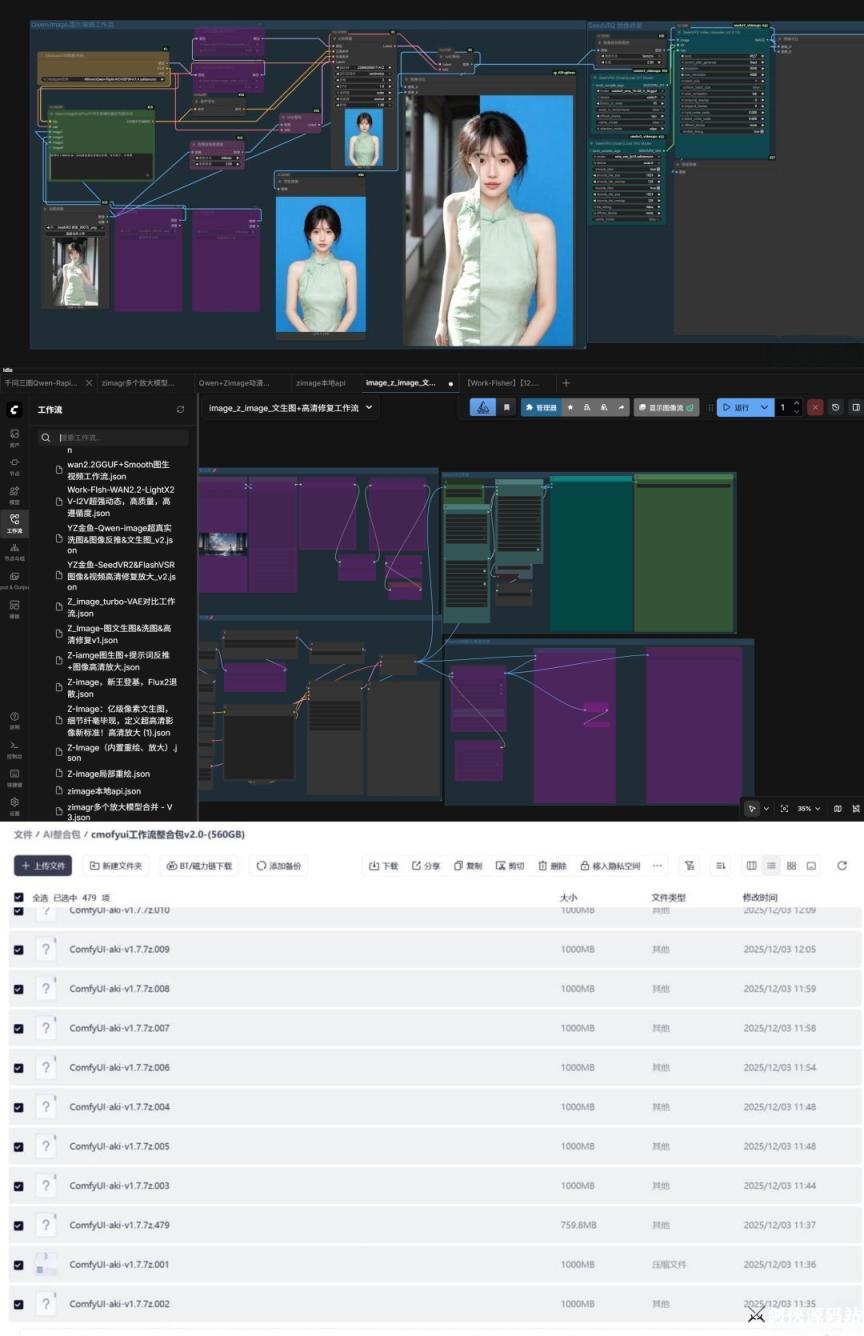Click the new folder (新建文件夹) button
Image resolution: width=864 pixels, height=1336 pixels.
[x=116, y=865]
